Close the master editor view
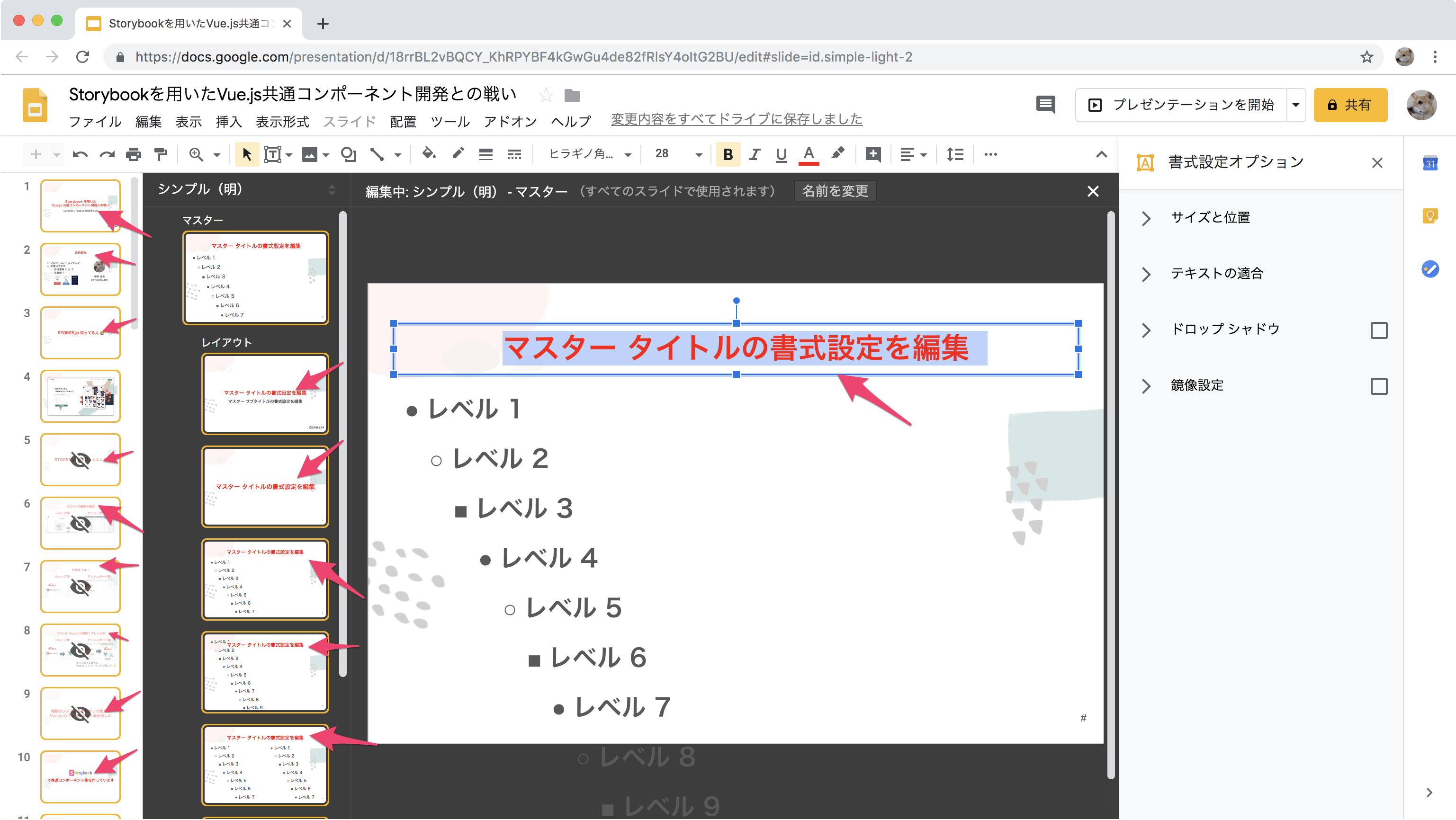Viewport: 1456px width, 820px height. click(1093, 191)
